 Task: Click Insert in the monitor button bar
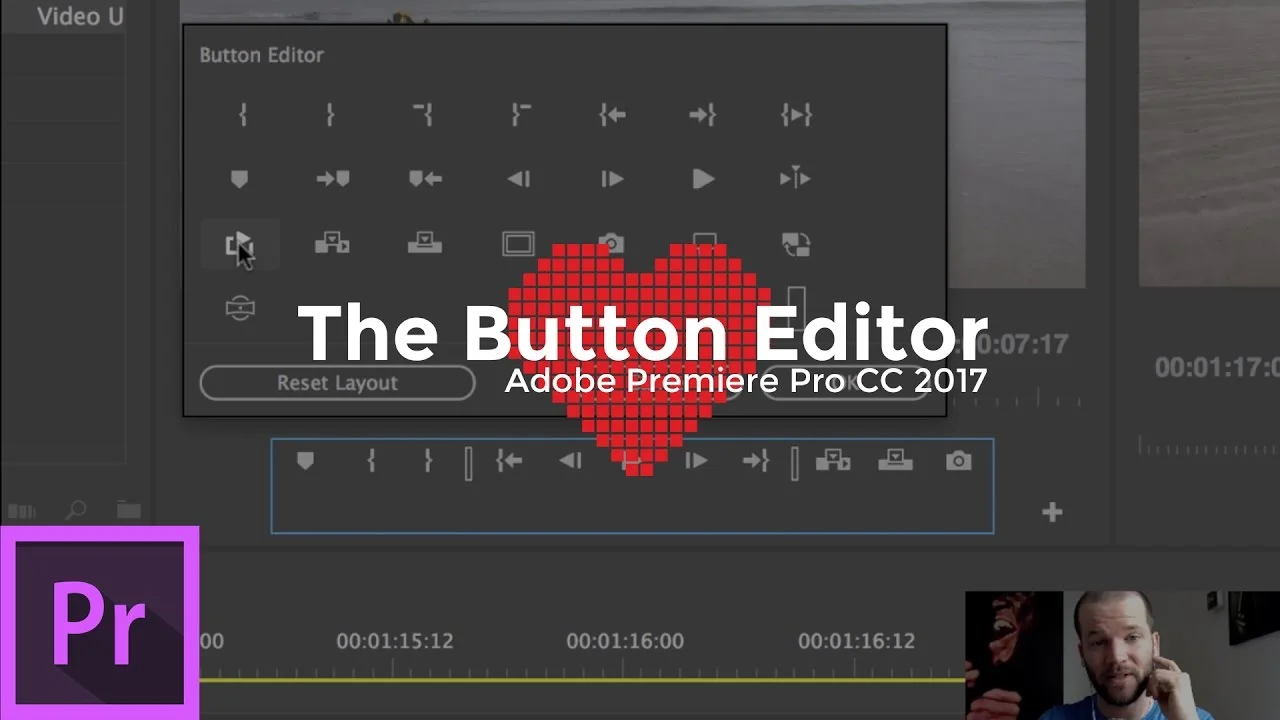(x=833, y=460)
